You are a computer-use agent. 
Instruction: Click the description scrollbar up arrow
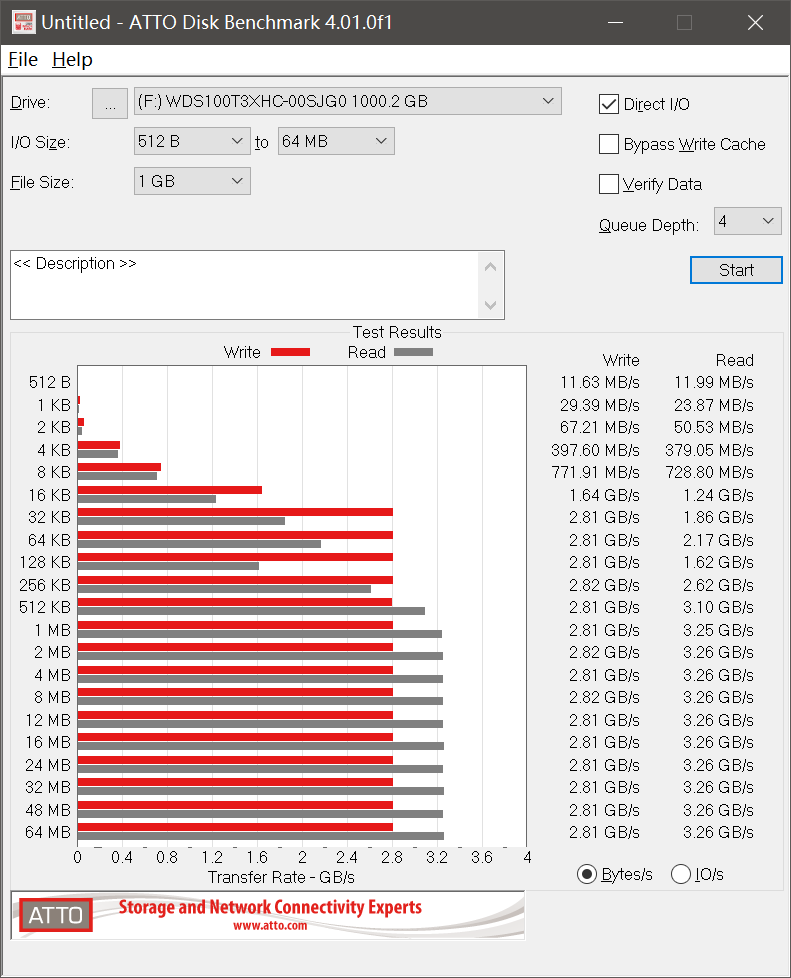tap(490, 267)
